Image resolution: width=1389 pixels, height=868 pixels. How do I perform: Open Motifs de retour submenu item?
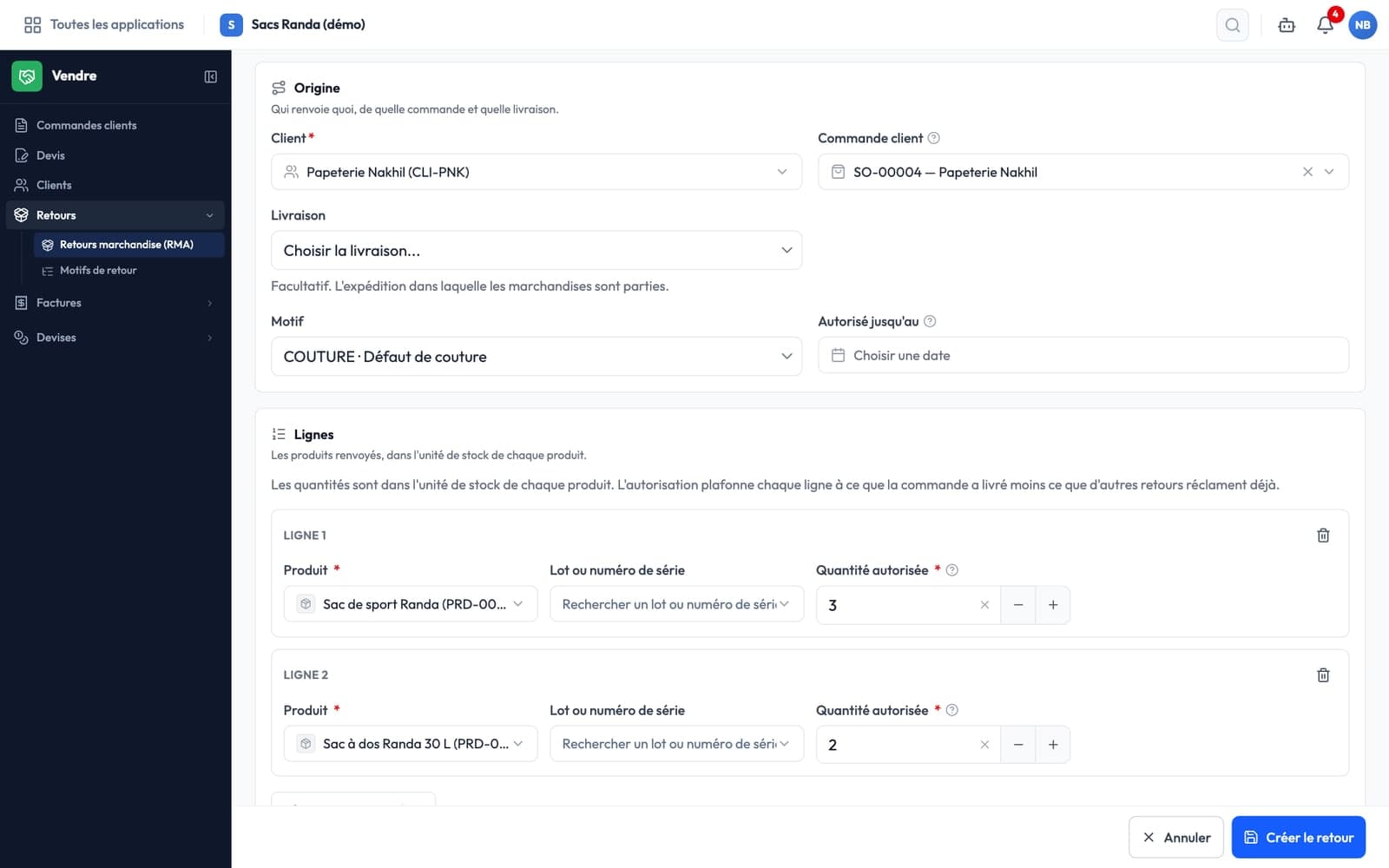128,271
